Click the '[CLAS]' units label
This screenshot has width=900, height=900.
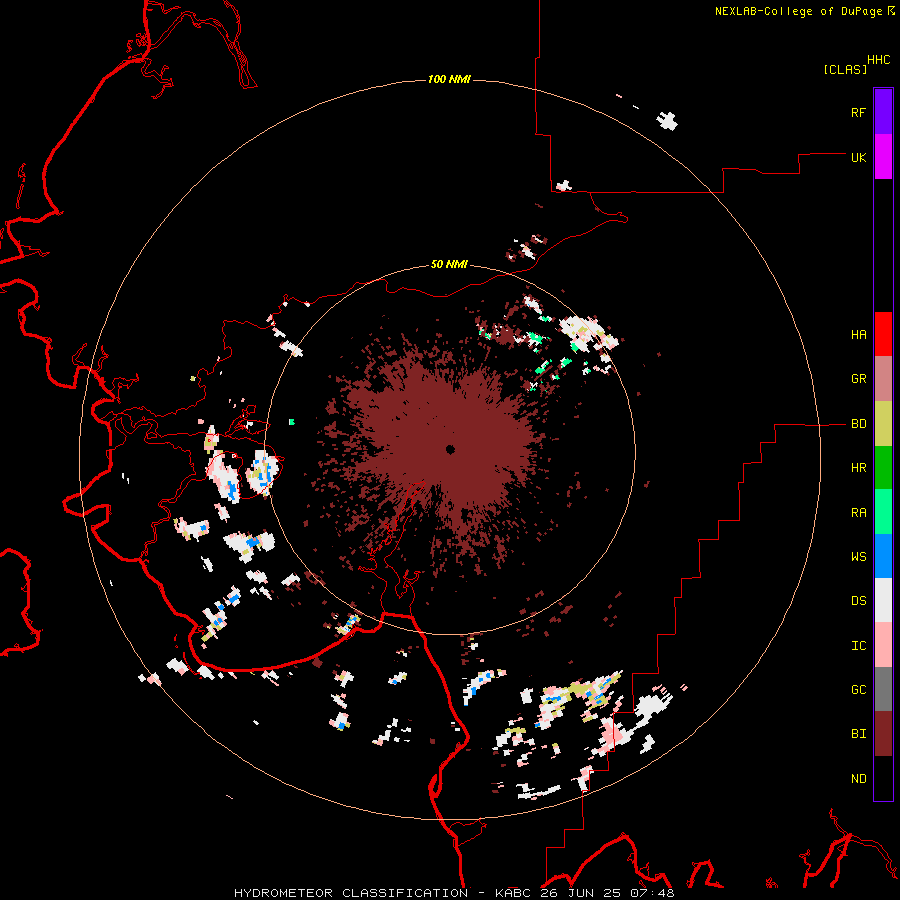point(845,69)
